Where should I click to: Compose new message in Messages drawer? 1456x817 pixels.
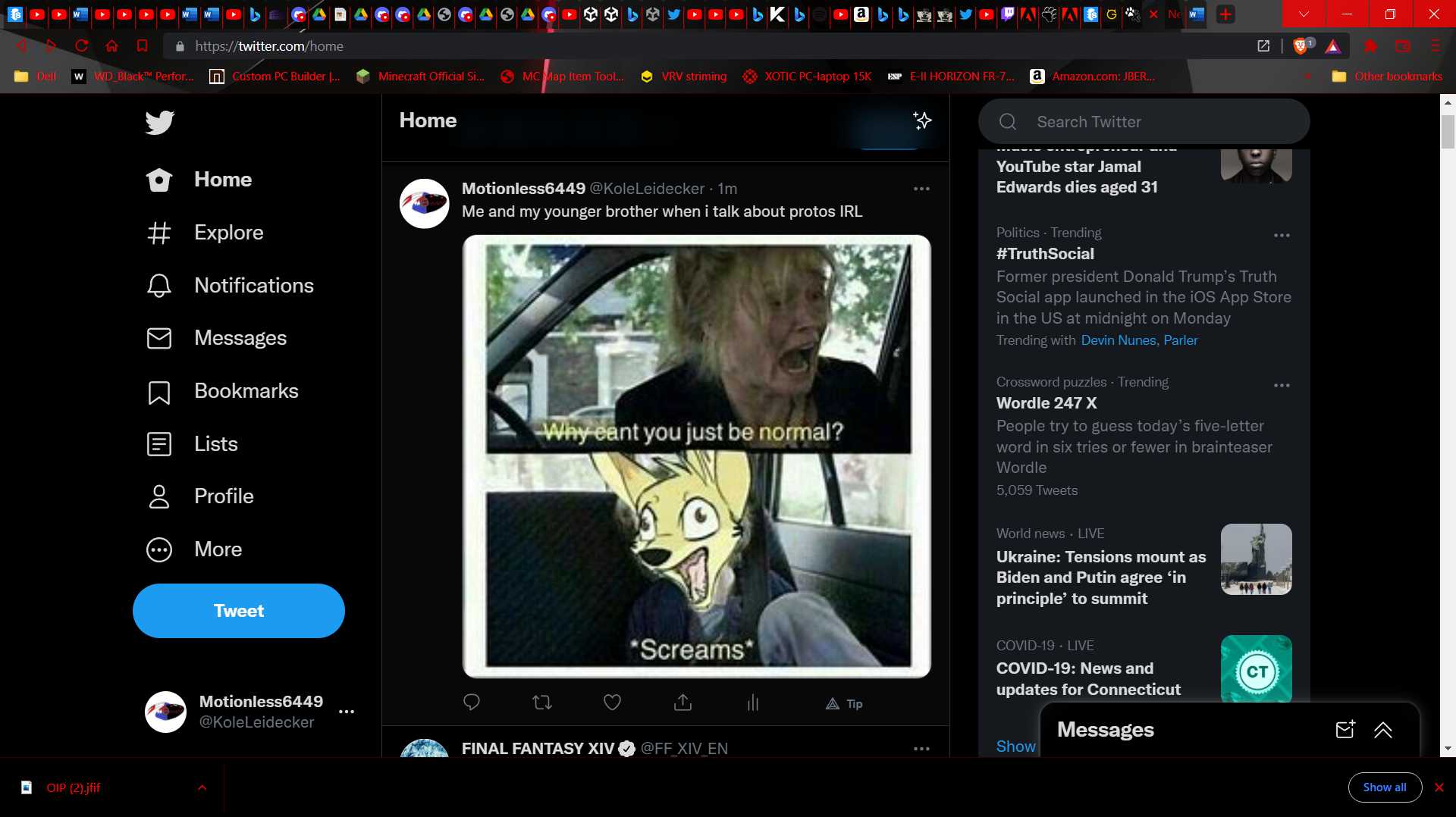[x=1345, y=730]
